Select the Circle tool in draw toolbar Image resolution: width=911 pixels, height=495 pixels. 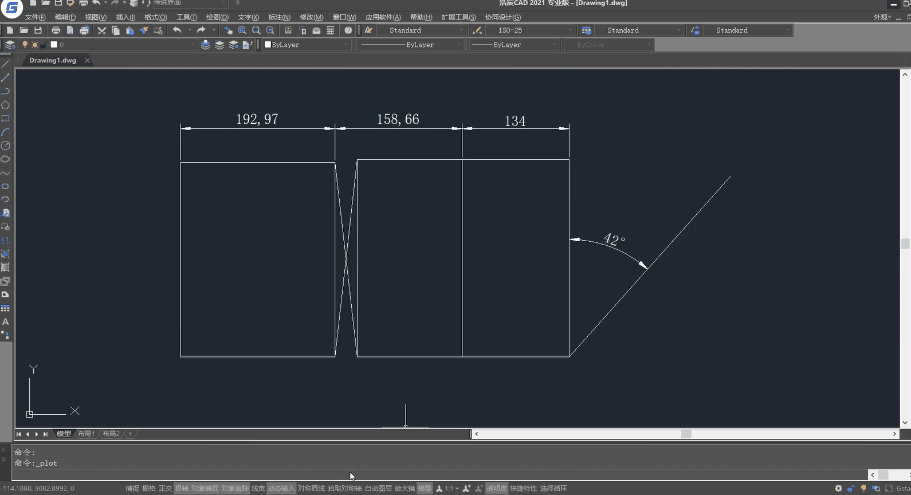coord(5,146)
